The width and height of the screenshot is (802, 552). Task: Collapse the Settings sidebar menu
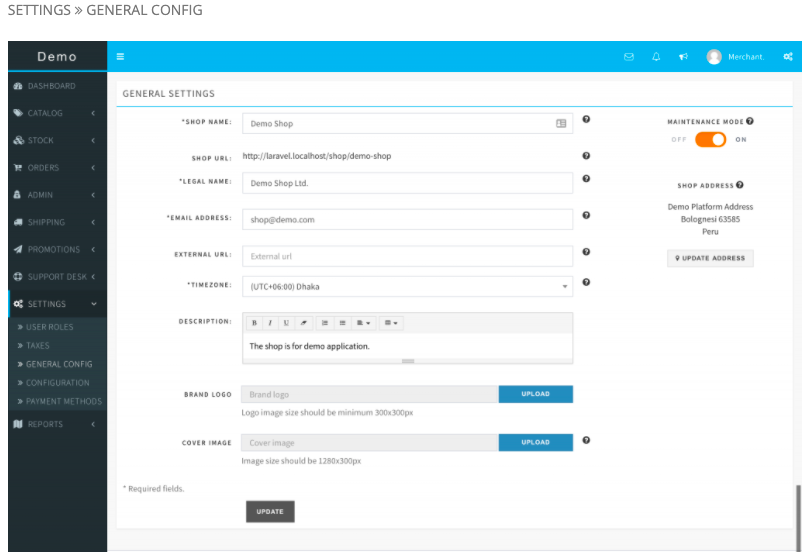[x=57, y=304]
